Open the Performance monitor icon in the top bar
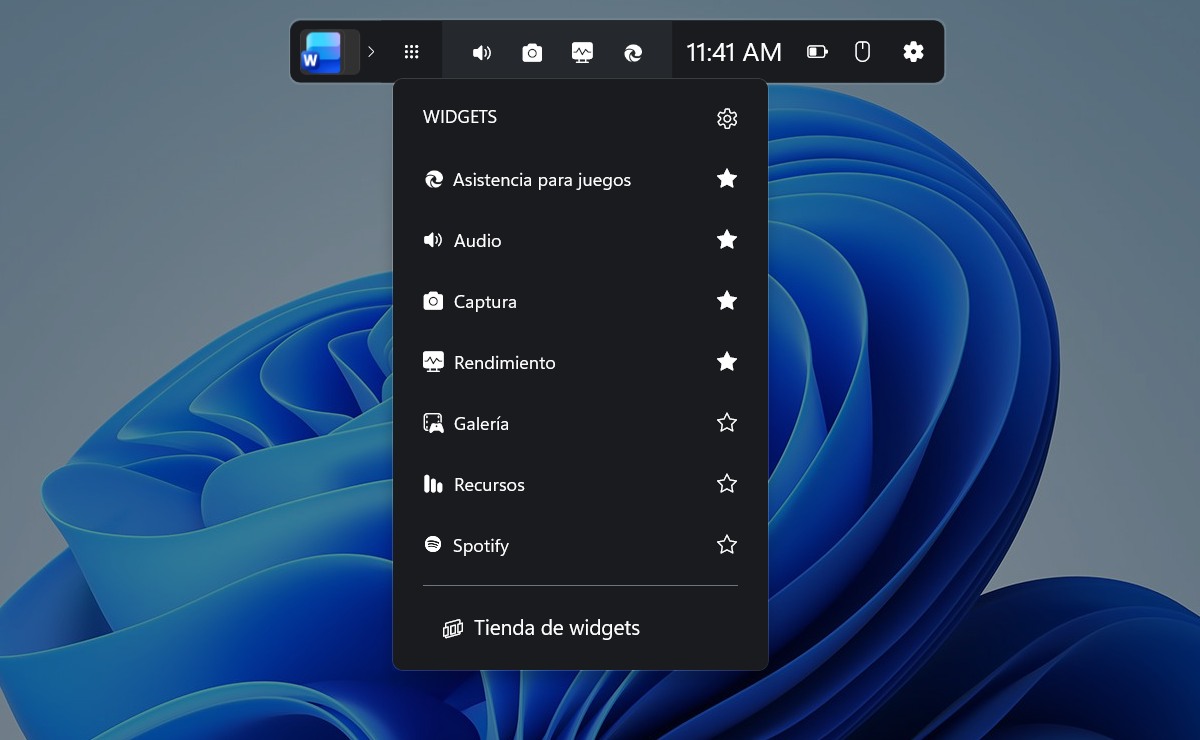Image resolution: width=1200 pixels, height=740 pixels. pos(582,52)
